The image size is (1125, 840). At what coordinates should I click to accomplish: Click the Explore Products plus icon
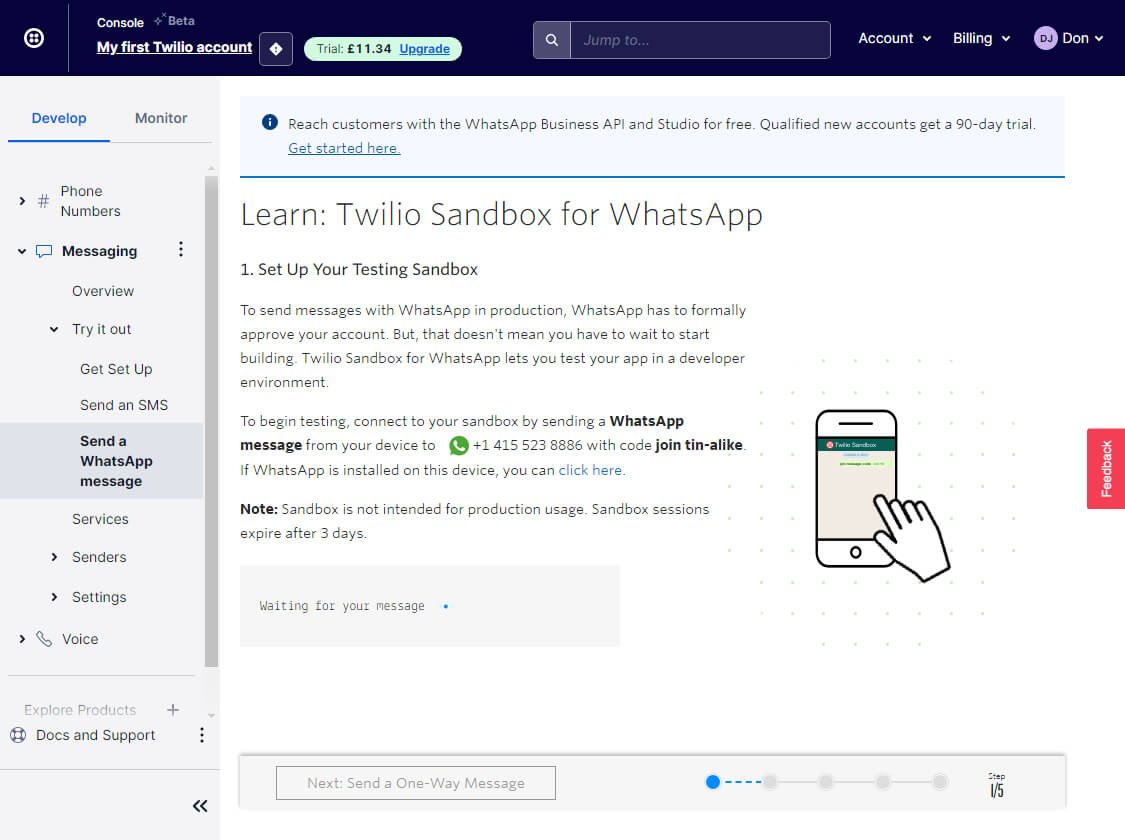pyautogui.click(x=173, y=709)
